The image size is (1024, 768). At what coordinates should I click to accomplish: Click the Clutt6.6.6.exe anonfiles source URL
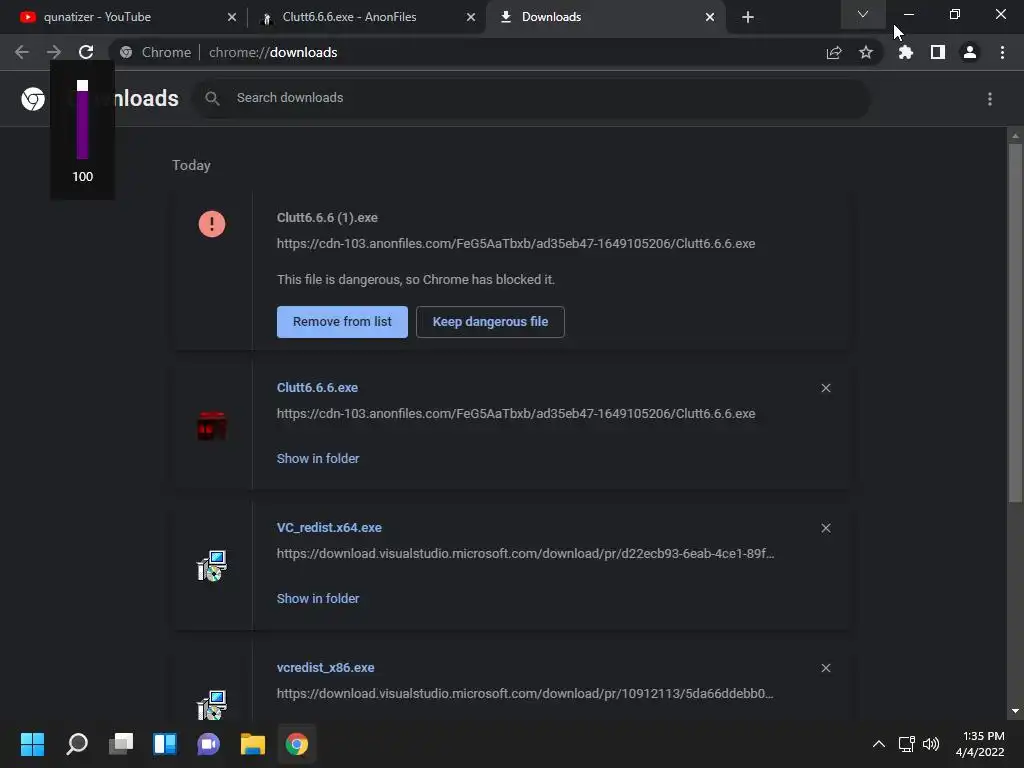coord(516,413)
